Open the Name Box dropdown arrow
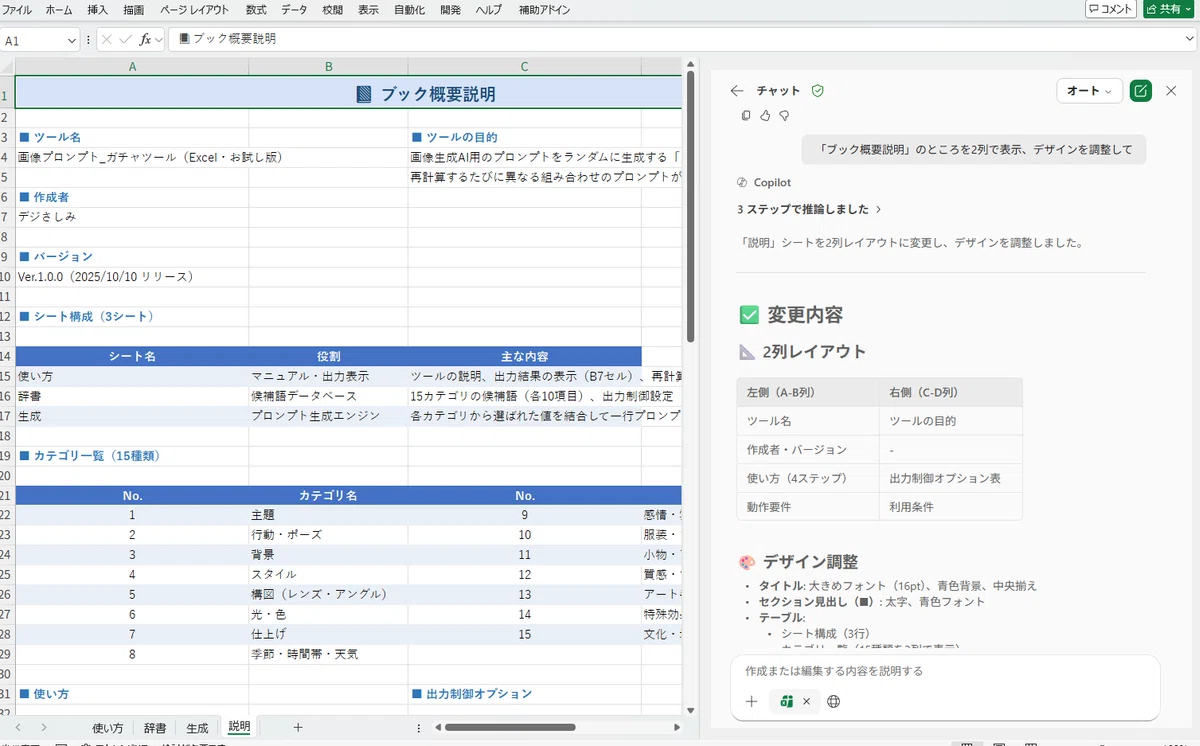 point(71,40)
